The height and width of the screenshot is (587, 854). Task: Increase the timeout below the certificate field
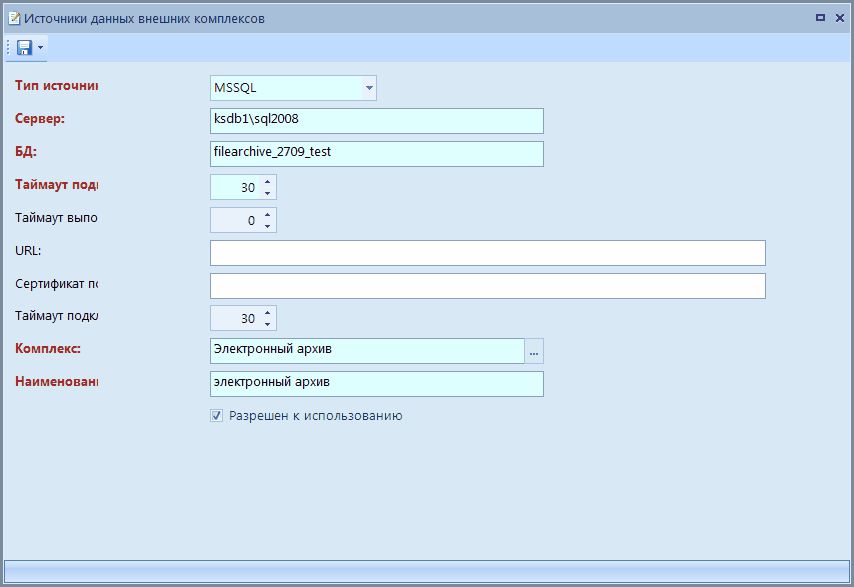point(268,313)
